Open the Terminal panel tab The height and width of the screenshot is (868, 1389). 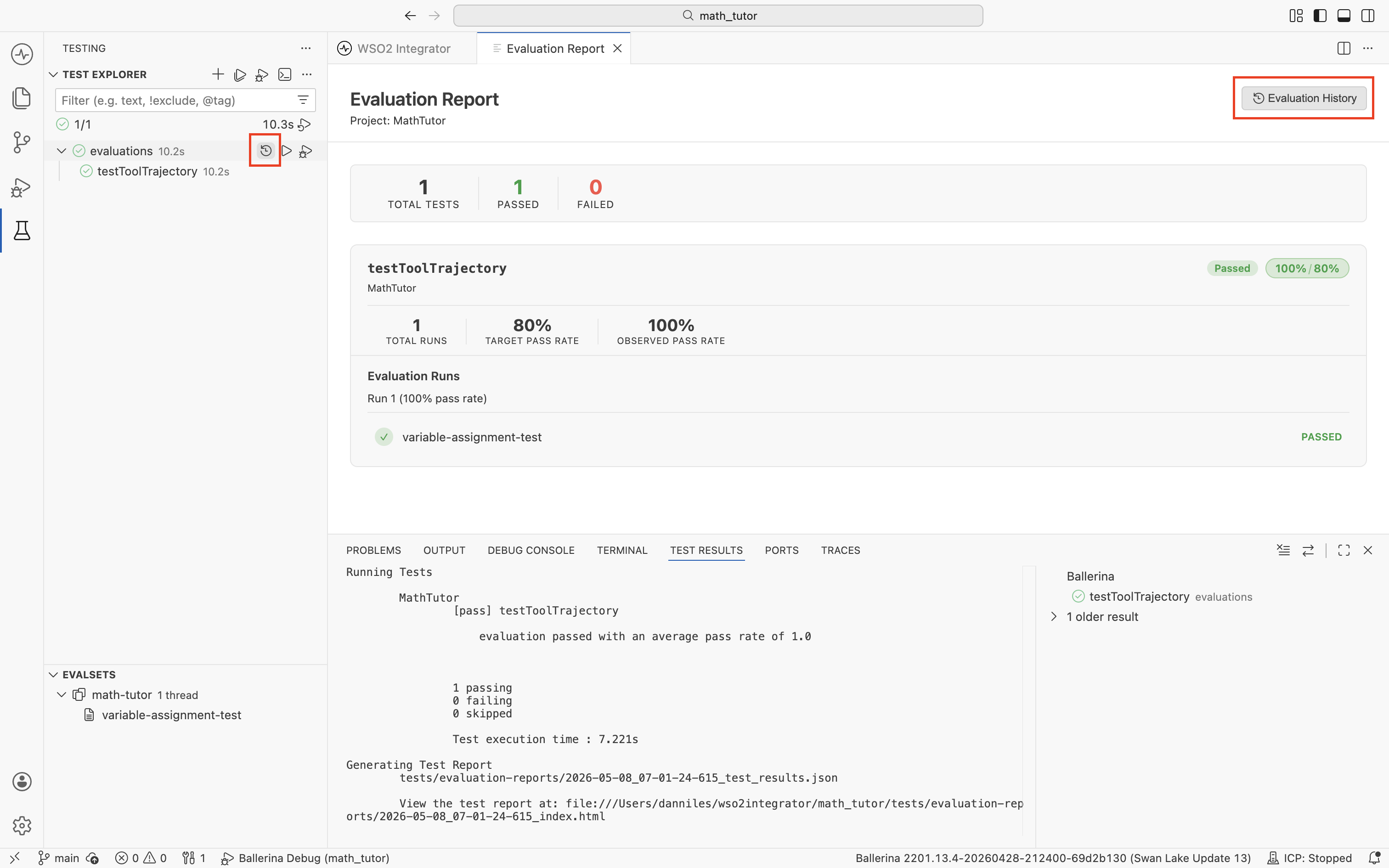coord(622,550)
